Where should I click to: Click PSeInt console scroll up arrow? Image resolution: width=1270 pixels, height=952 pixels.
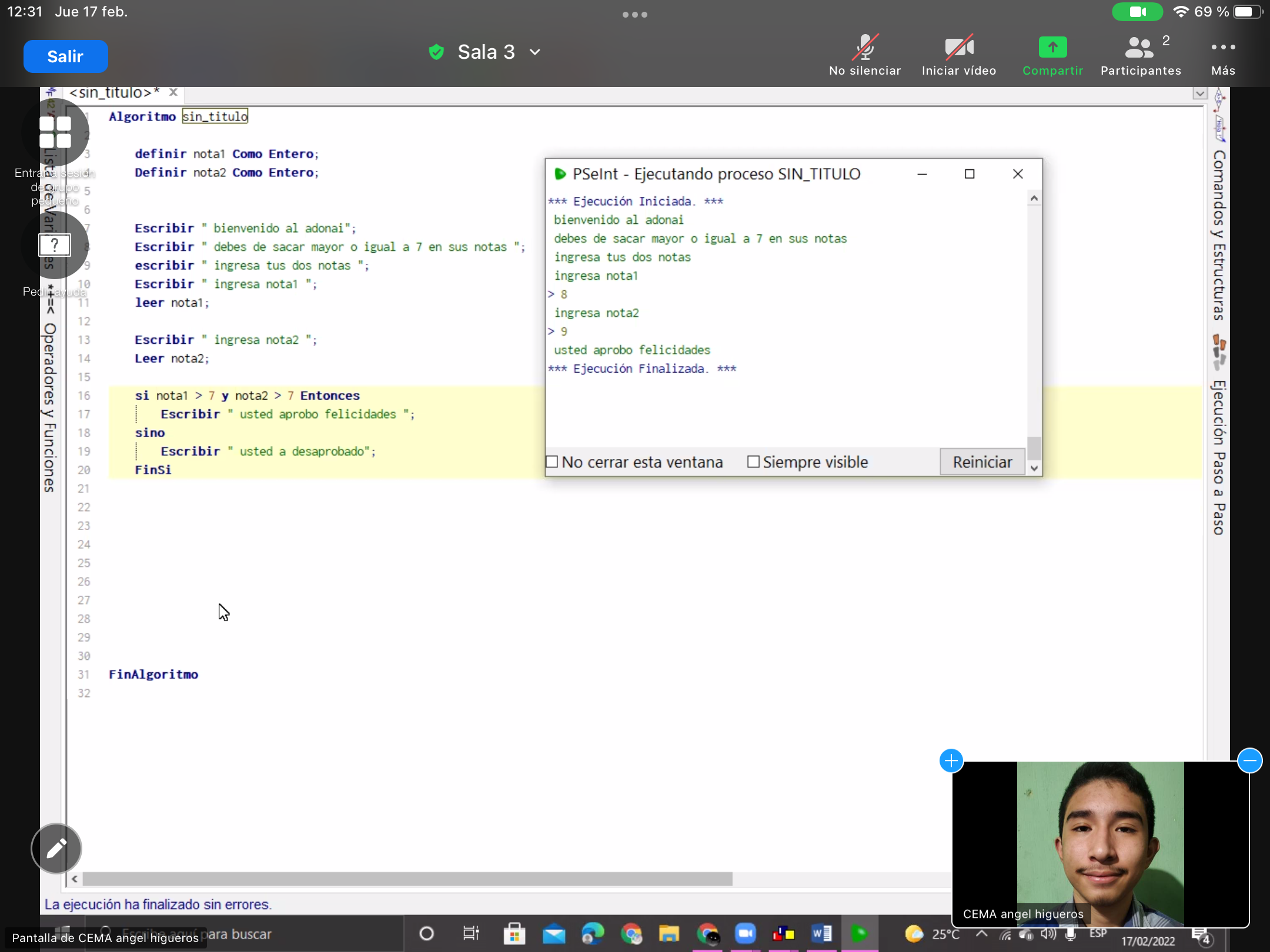tap(1034, 199)
